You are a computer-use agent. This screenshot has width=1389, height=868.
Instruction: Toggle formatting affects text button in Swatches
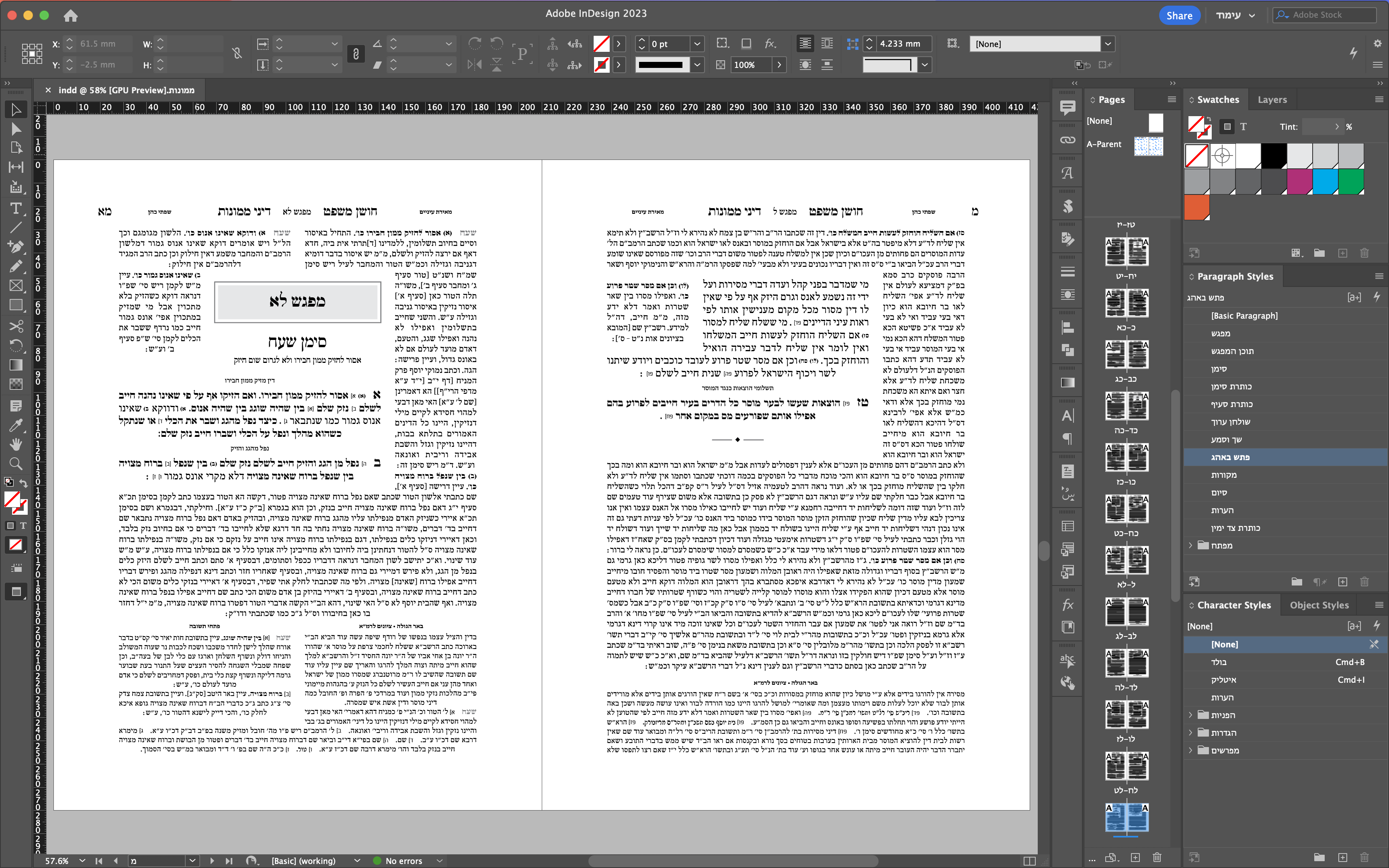pyautogui.click(x=1243, y=127)
